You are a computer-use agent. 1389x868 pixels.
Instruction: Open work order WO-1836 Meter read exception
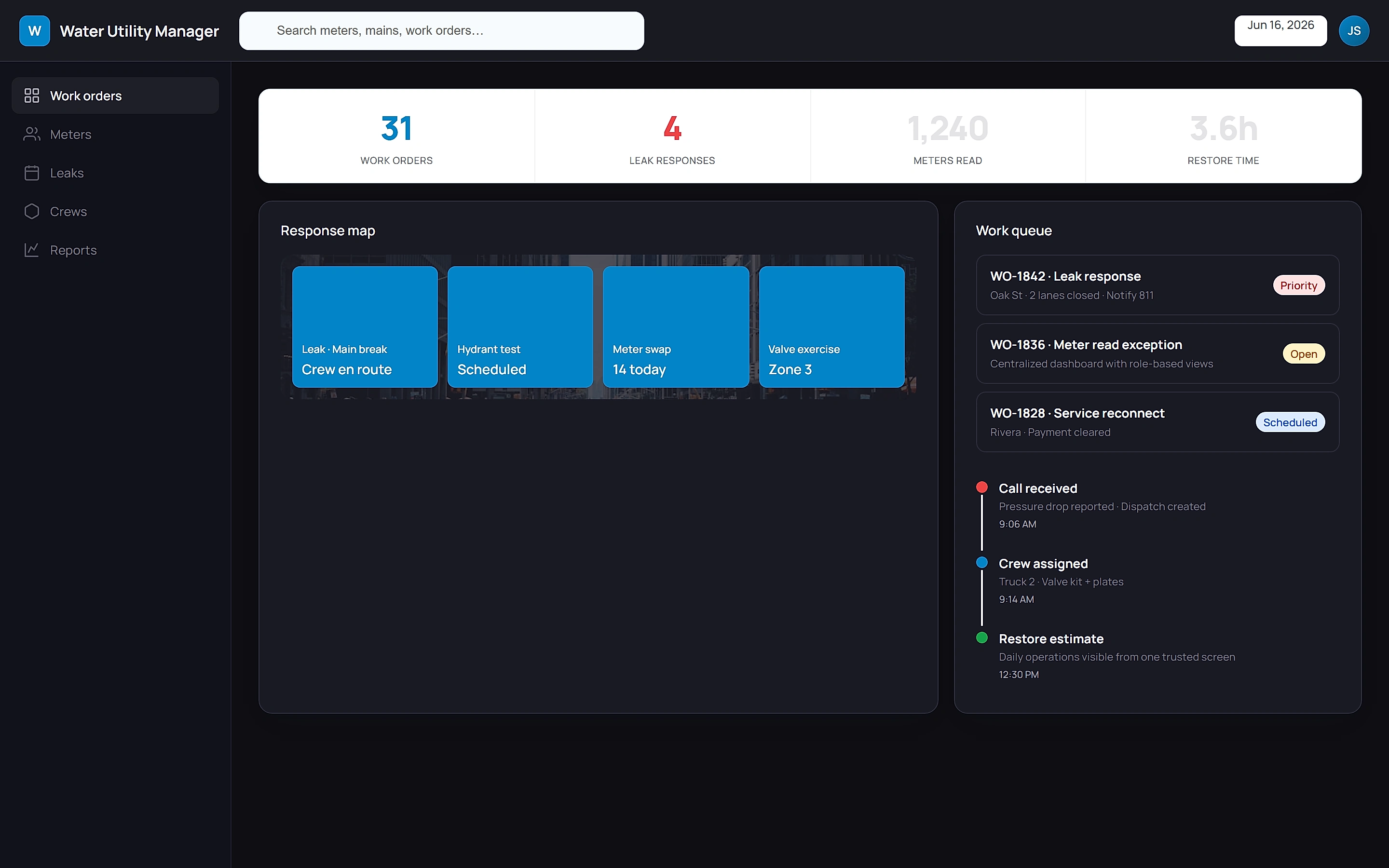pos(1157,353)
